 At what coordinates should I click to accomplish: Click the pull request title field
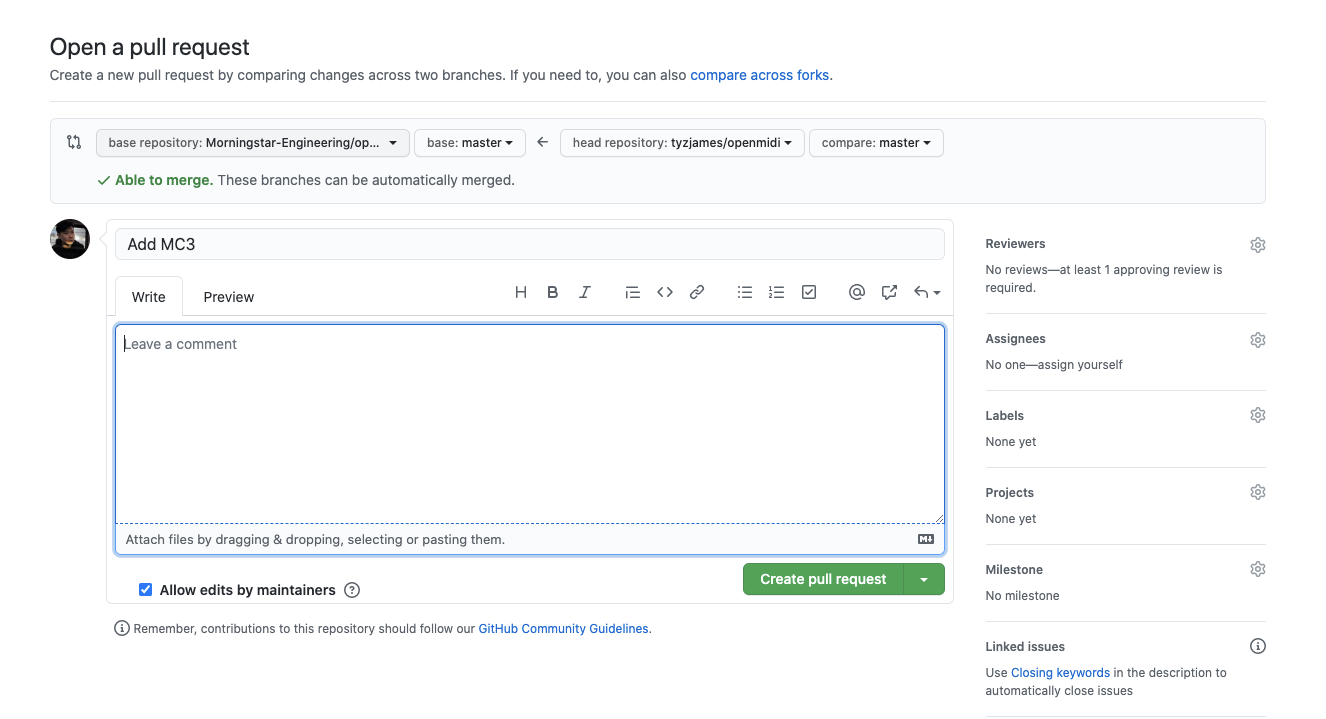click(x=529, y=244)
